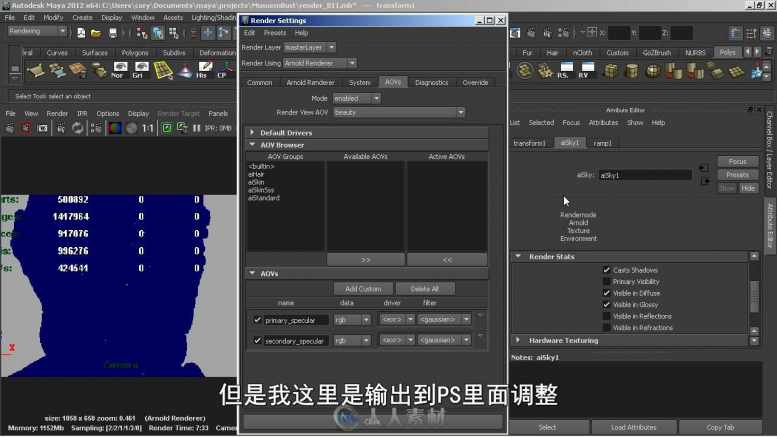Open the Rendering menu set dropdown
This screenshot has width=777, height=437.
click(x=37, y=31)
